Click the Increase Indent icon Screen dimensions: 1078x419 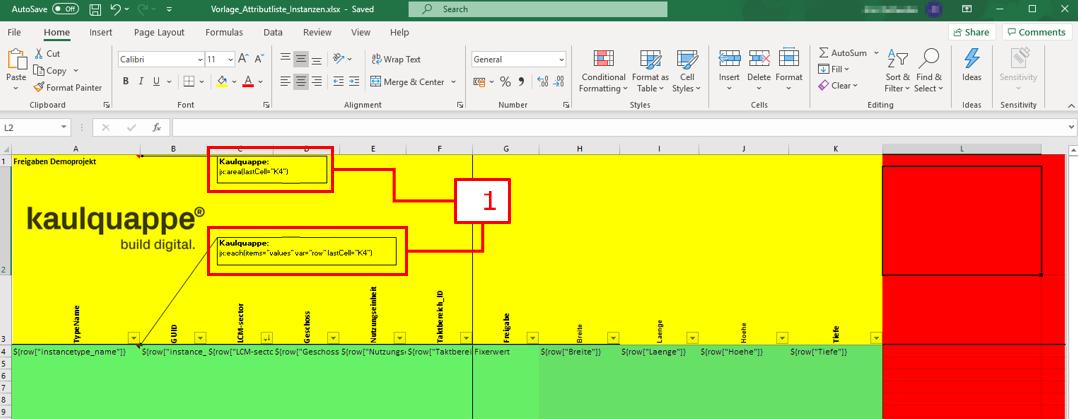tap(355, 81)
